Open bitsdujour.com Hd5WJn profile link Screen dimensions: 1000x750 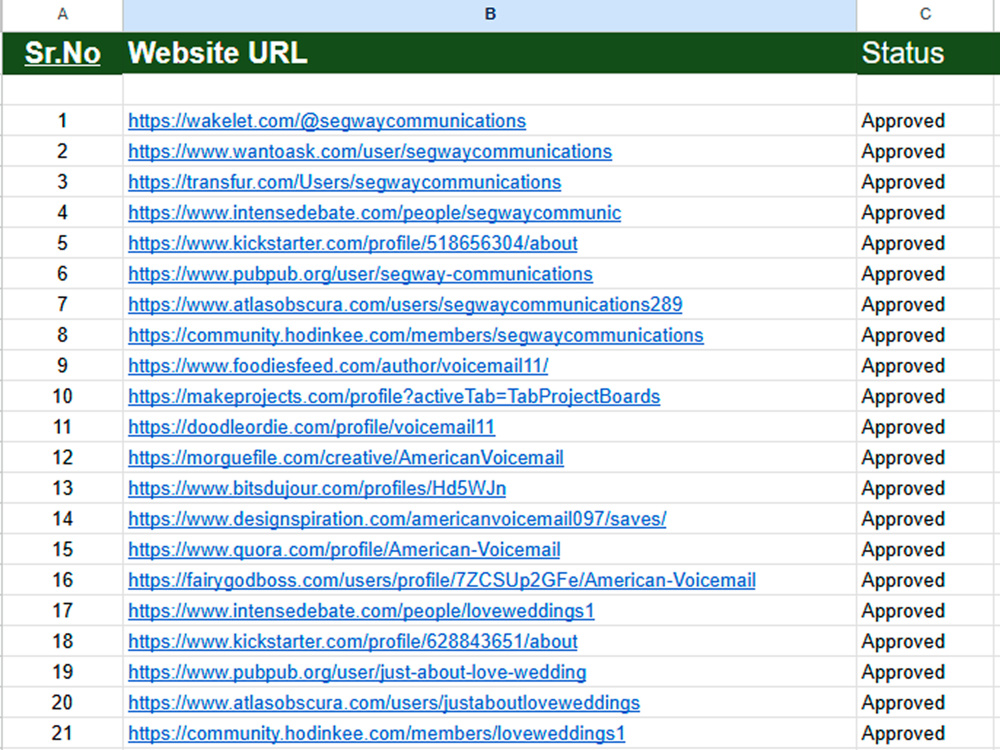(317, 488)
